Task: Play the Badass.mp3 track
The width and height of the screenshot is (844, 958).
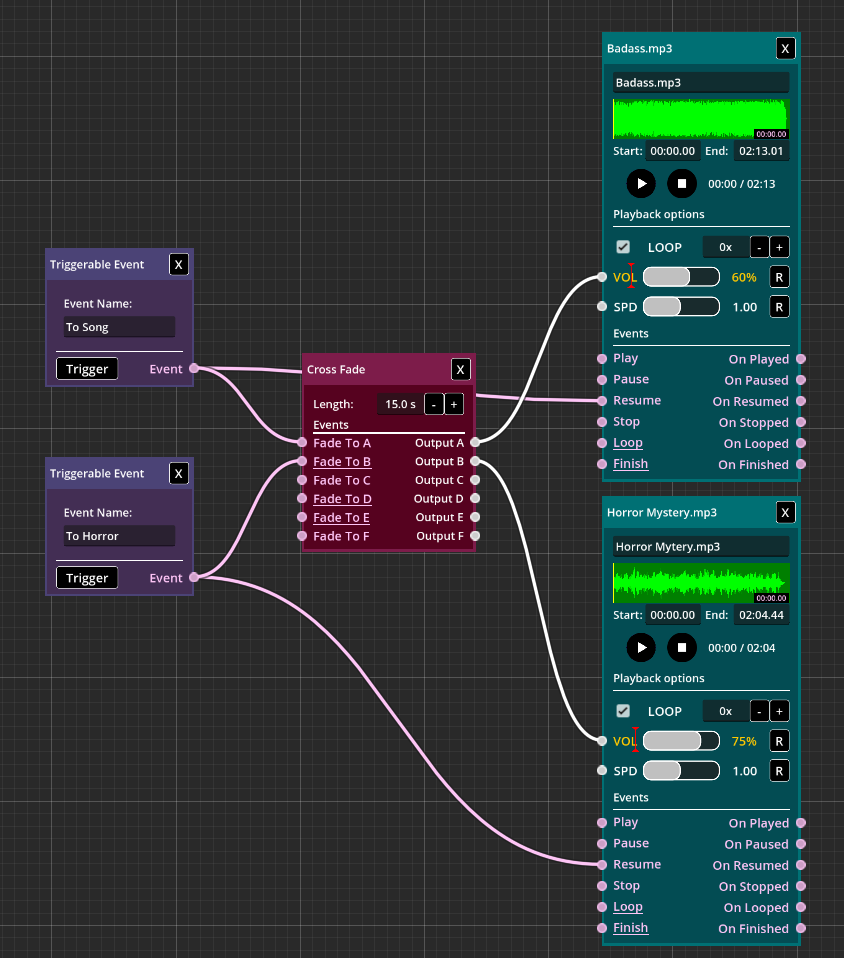Action: tap(641, 183)
